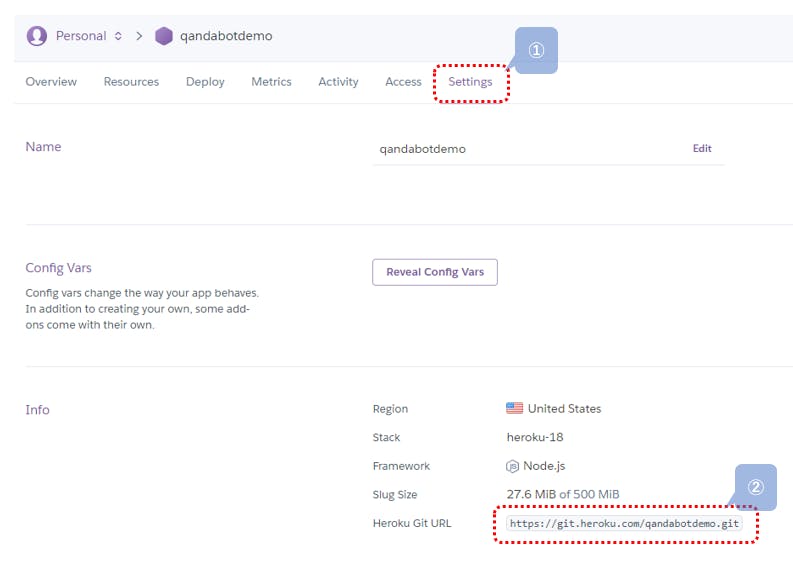The height and width of the screenshot is (563, 793).
Task: Click the Name section heading
Action: point(43,147)
